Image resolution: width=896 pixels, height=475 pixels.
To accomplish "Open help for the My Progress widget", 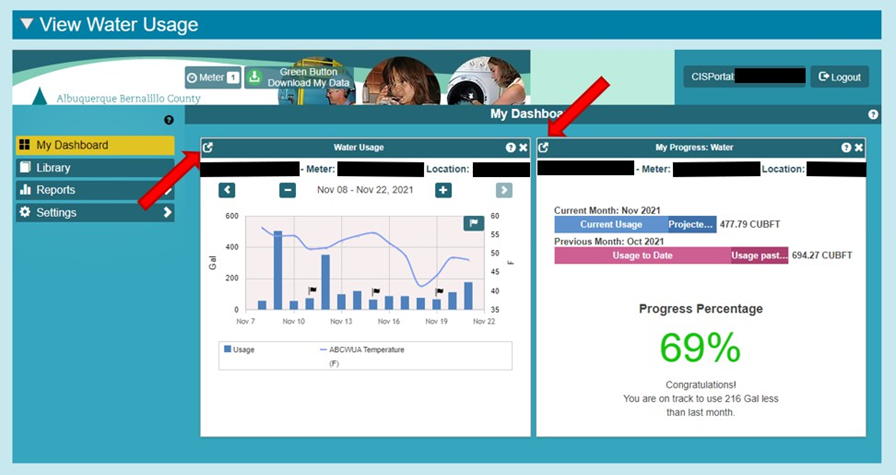I will (x=846, y=147).
